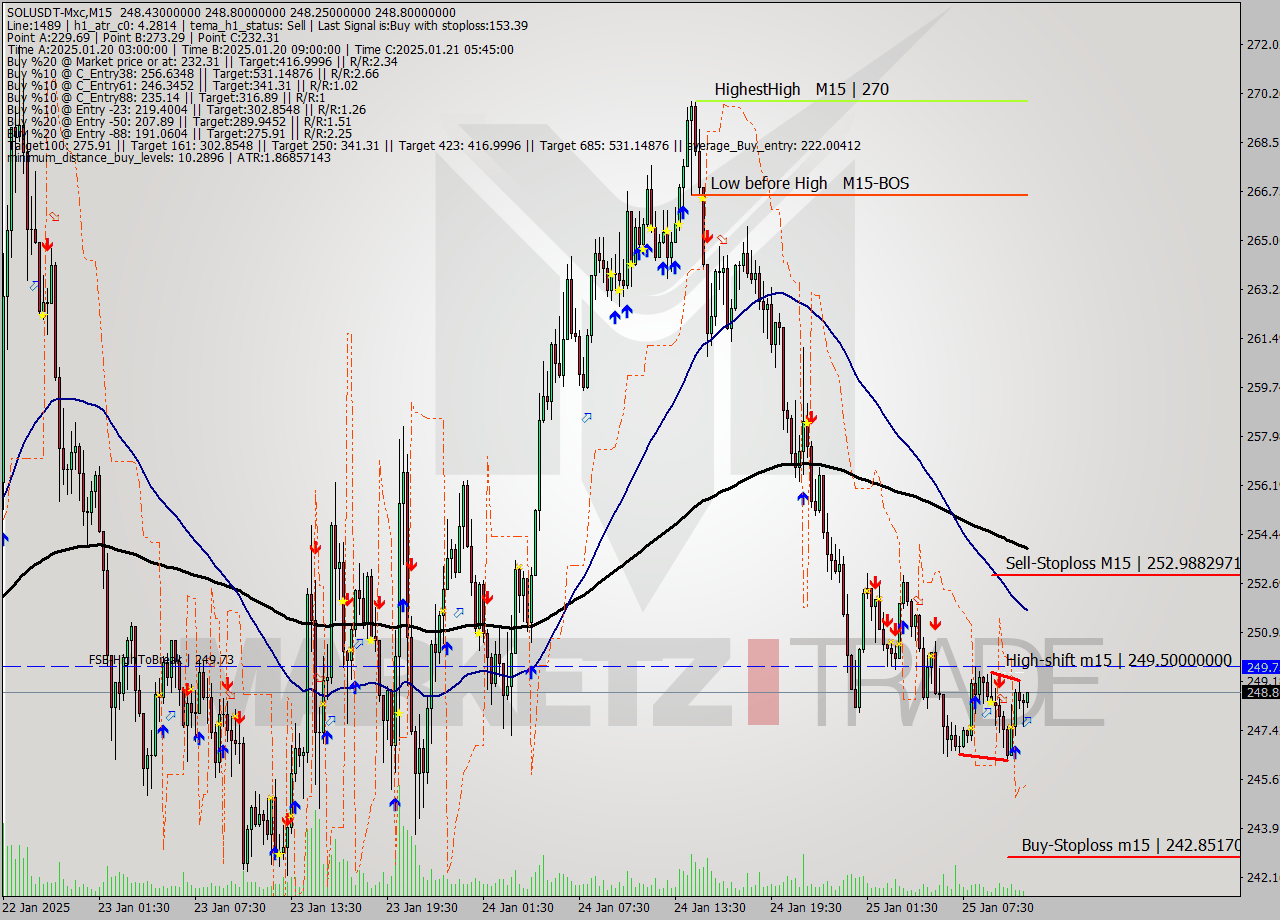Viewport: 1280px width, 920px height.
Task: Click the 'Low before High M15-BOS' label
Action: [810, 183]
